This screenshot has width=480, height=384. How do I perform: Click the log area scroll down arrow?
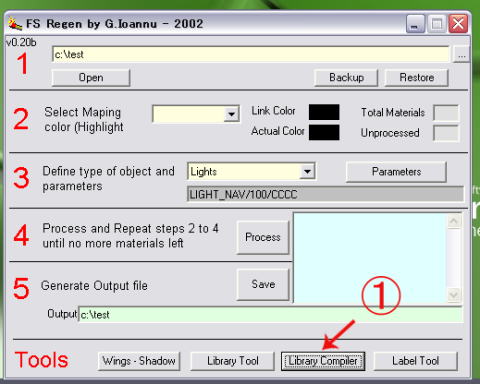(x=454, y=295)
